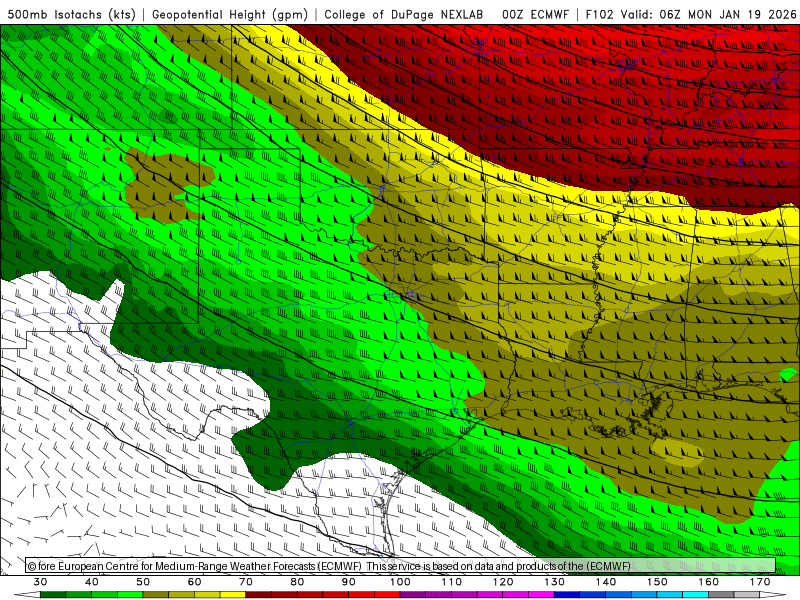
Task: Click the '40' value on the color scale
Action: 91,582
